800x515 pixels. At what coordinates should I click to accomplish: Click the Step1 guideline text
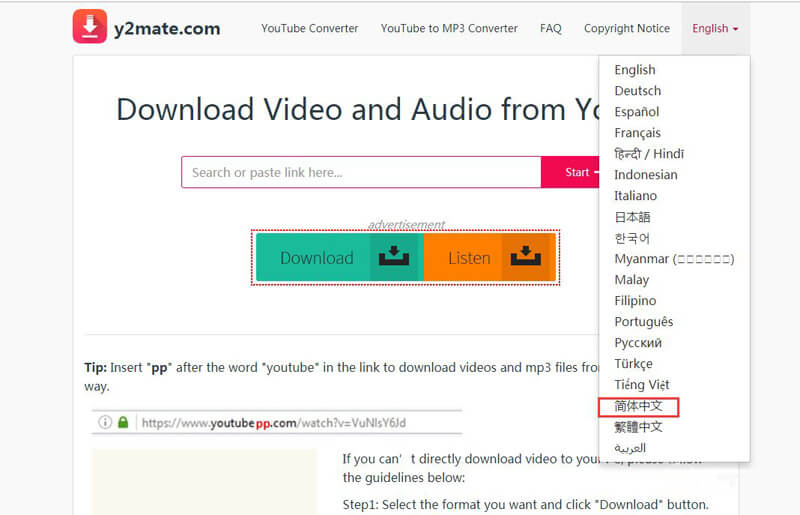click(526, 505)
